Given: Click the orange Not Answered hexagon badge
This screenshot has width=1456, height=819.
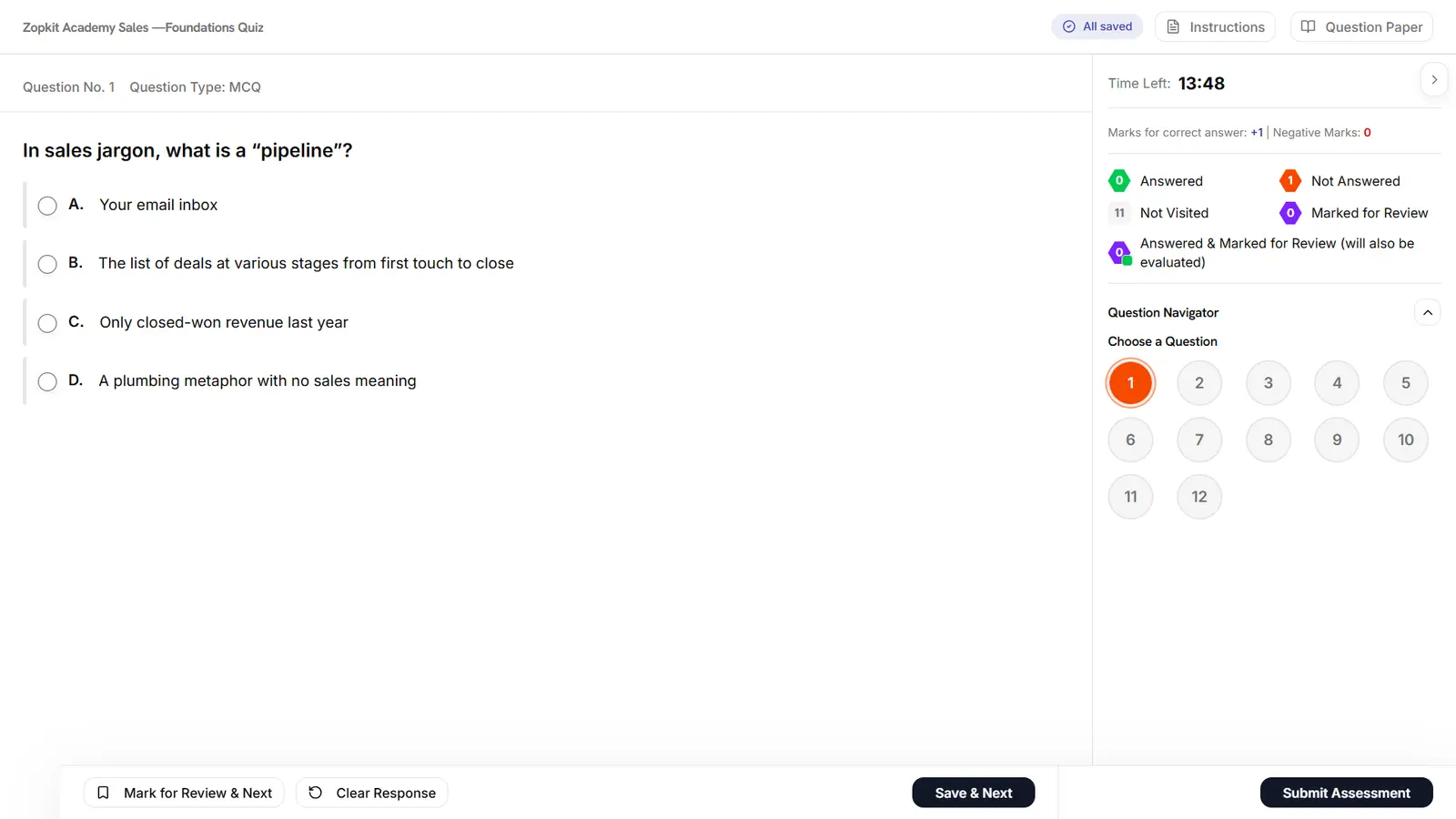Looking at the screenshot, I should 1289,180.
